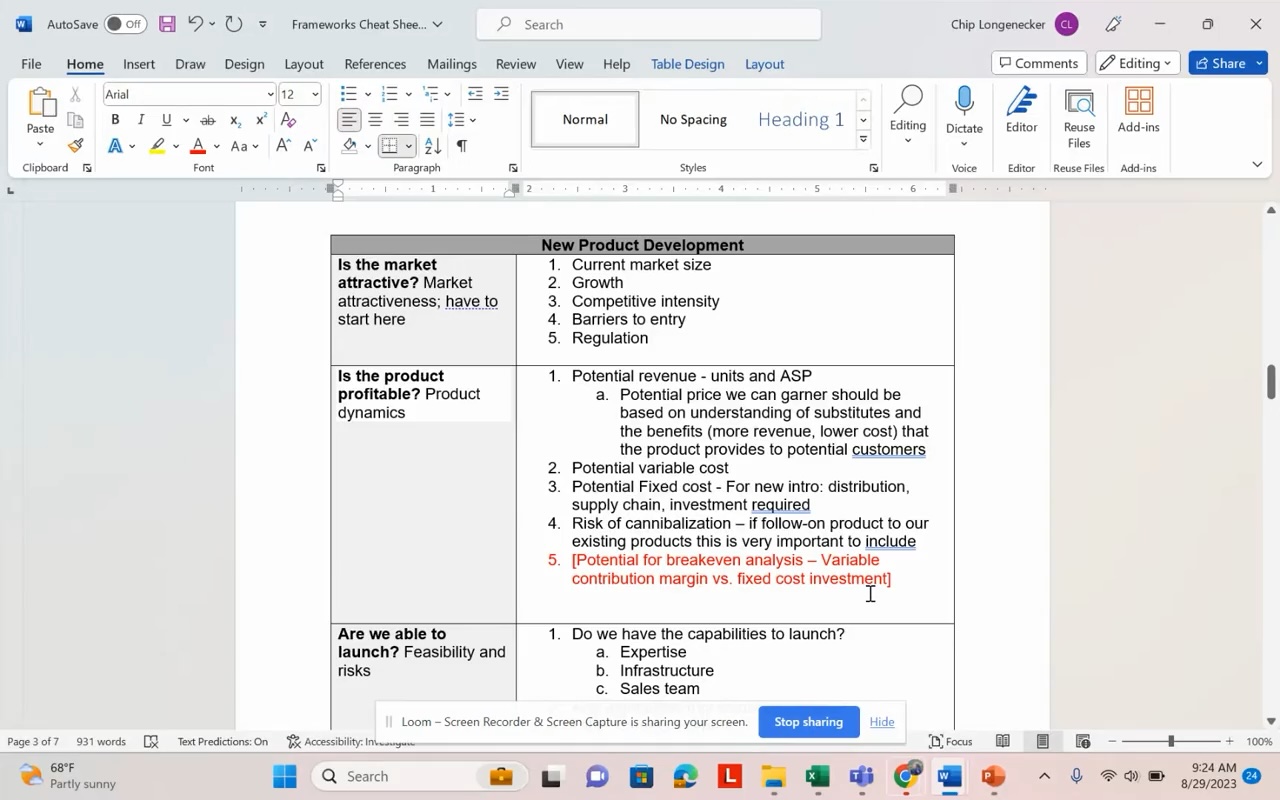
Task: Select the Format Painter brush icon
Action: coord(76,146)
